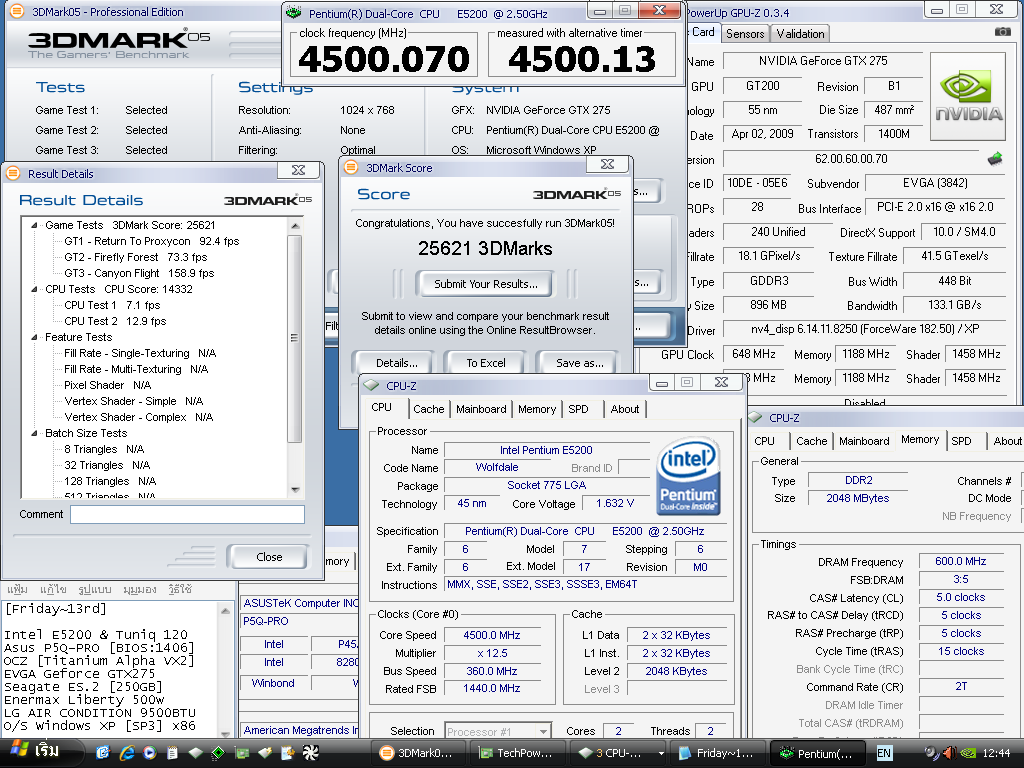Click the To Excel button
Viewport: 1024px width, 768px height.
tap(485, 363)
